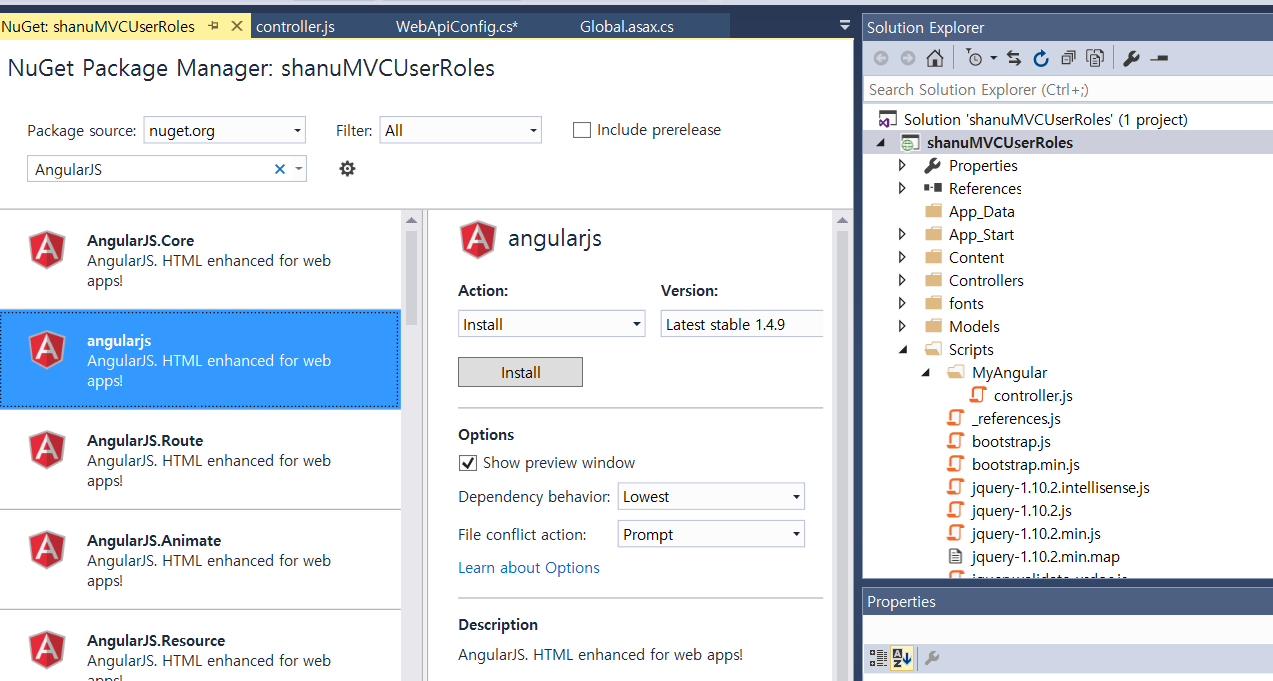The image size is (1273, 681).
Task: Open the Global.asax.cs tab
Action: (x=627, y=27)
